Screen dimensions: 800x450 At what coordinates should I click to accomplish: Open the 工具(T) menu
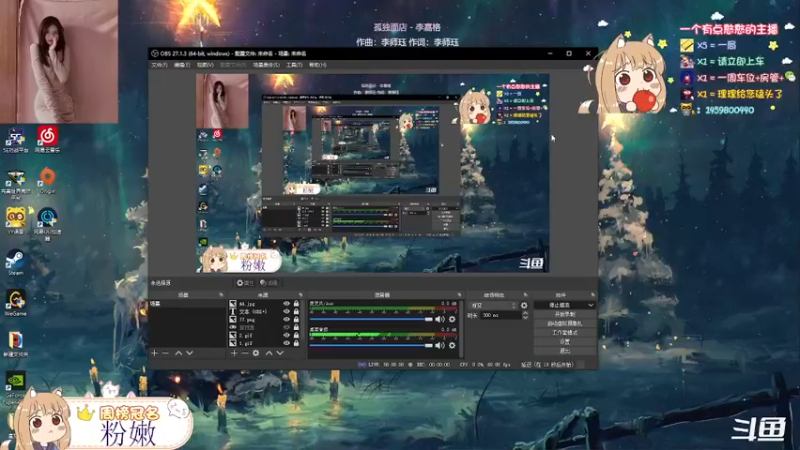(x=294, y=65)
